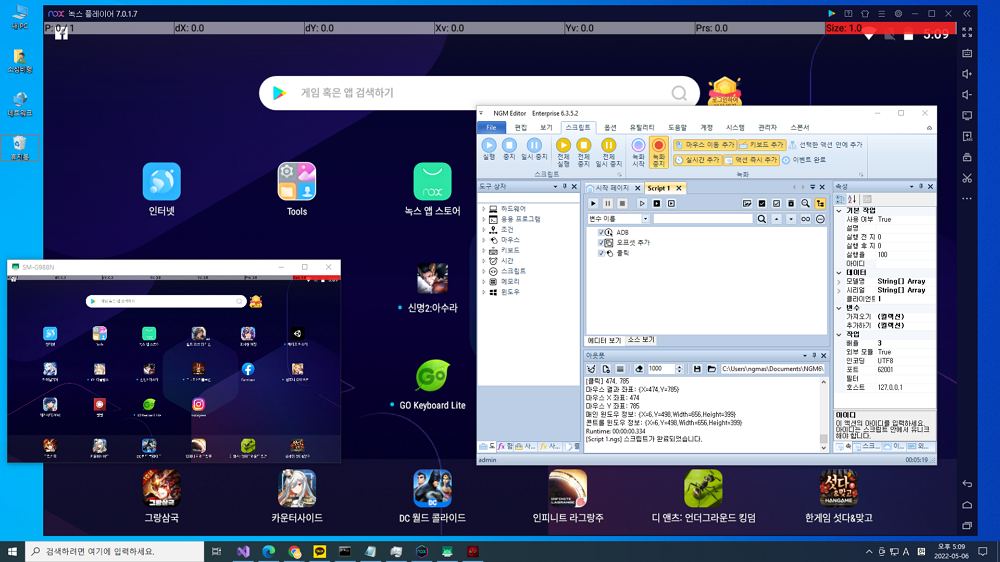Click 마우스 이동 추가 button
1000x562 pixels.
(705, 145)
